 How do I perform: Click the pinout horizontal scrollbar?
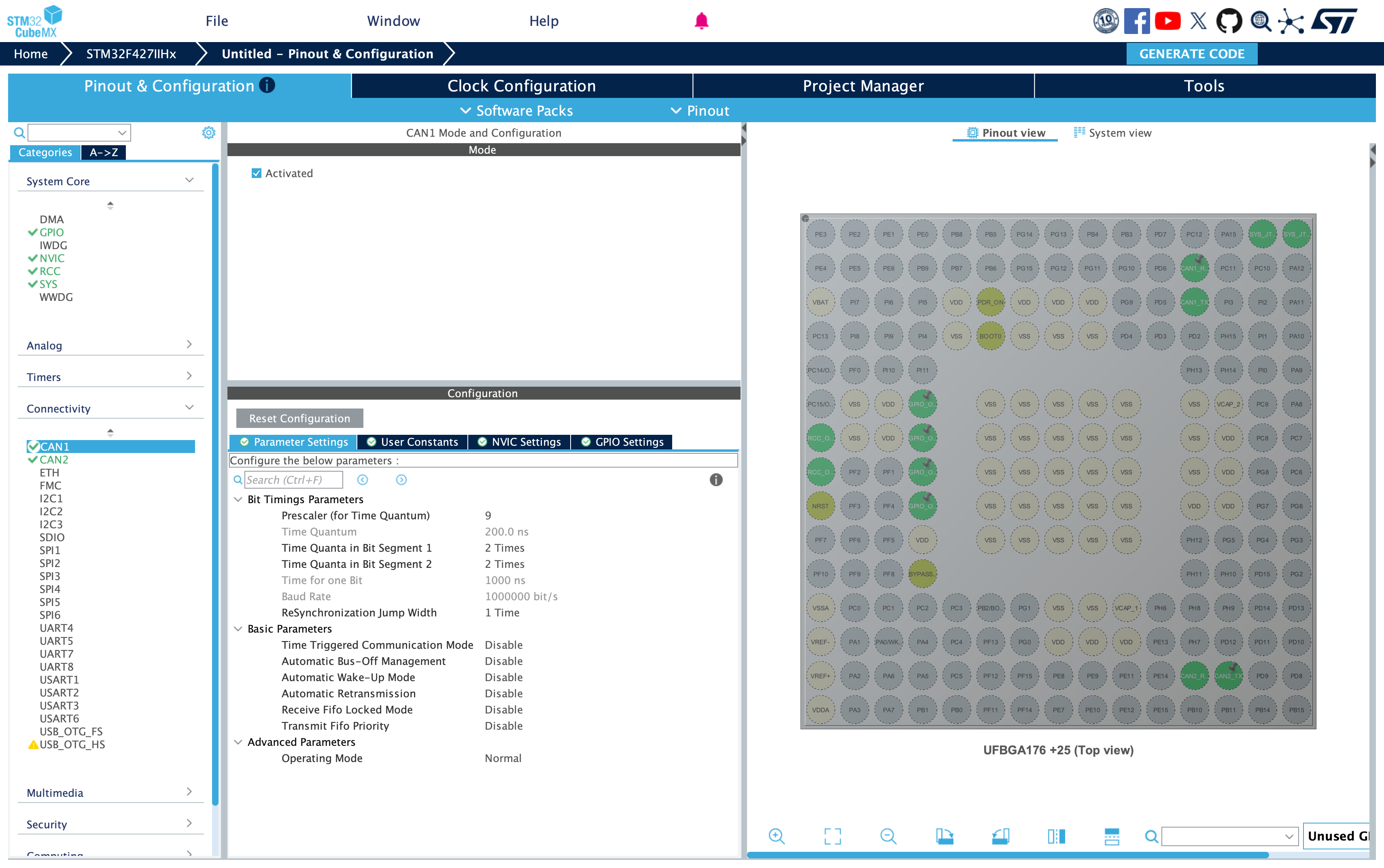(1007, 855)
